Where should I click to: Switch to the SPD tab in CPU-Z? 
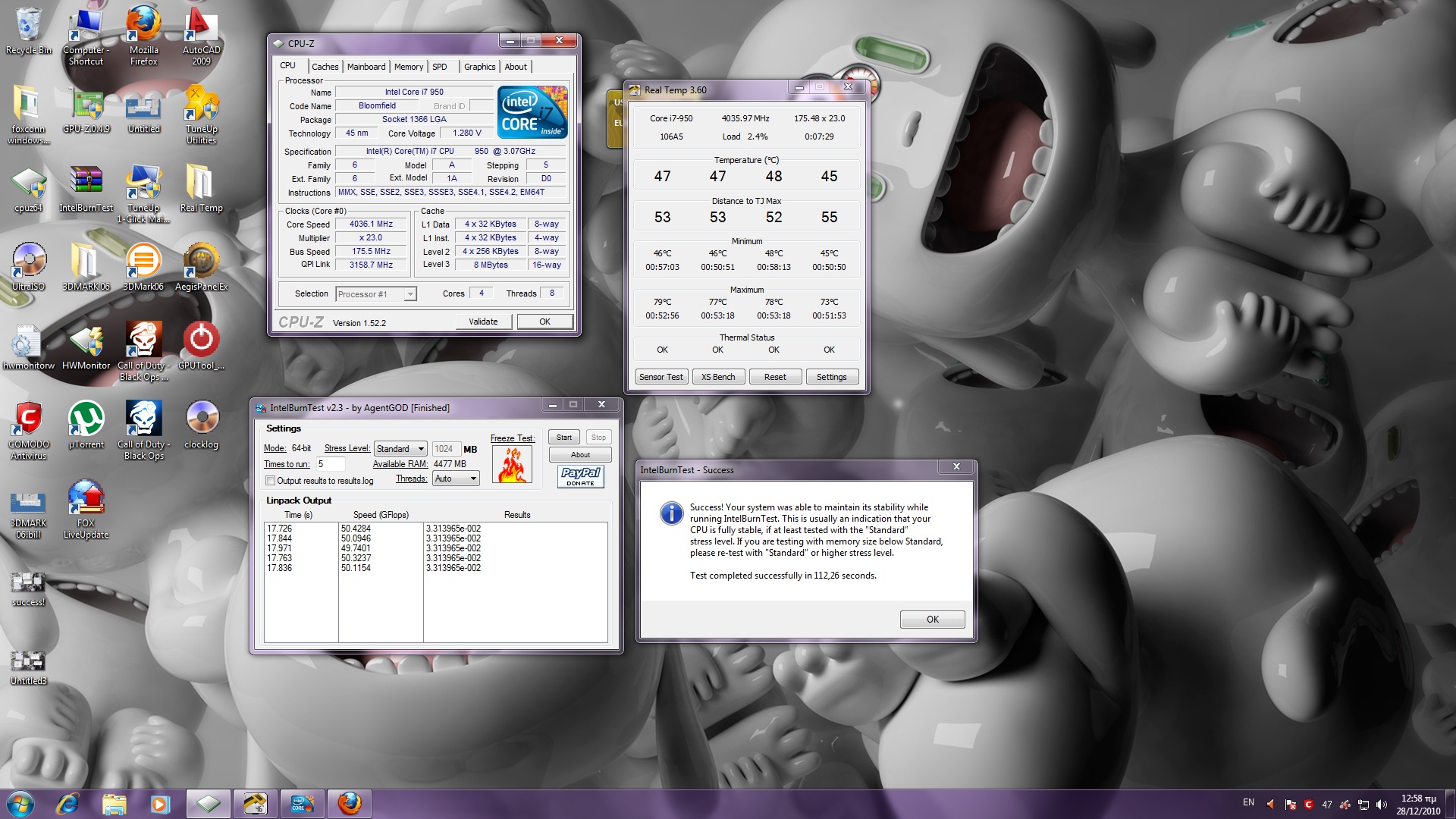coord(440,67)
